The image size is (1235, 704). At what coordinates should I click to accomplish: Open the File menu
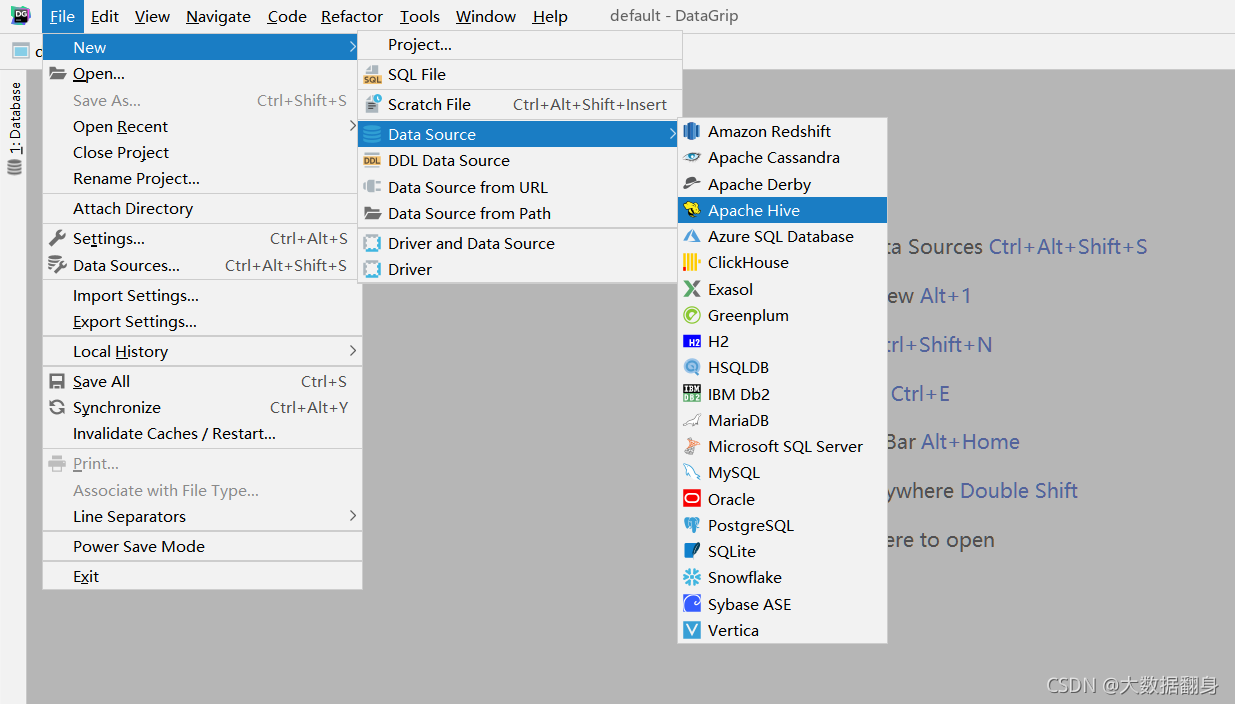pos(62,16)
